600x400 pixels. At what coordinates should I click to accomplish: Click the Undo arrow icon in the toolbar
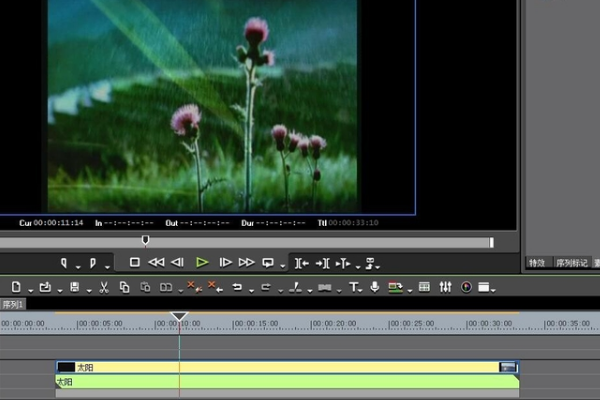click(237, 288)
